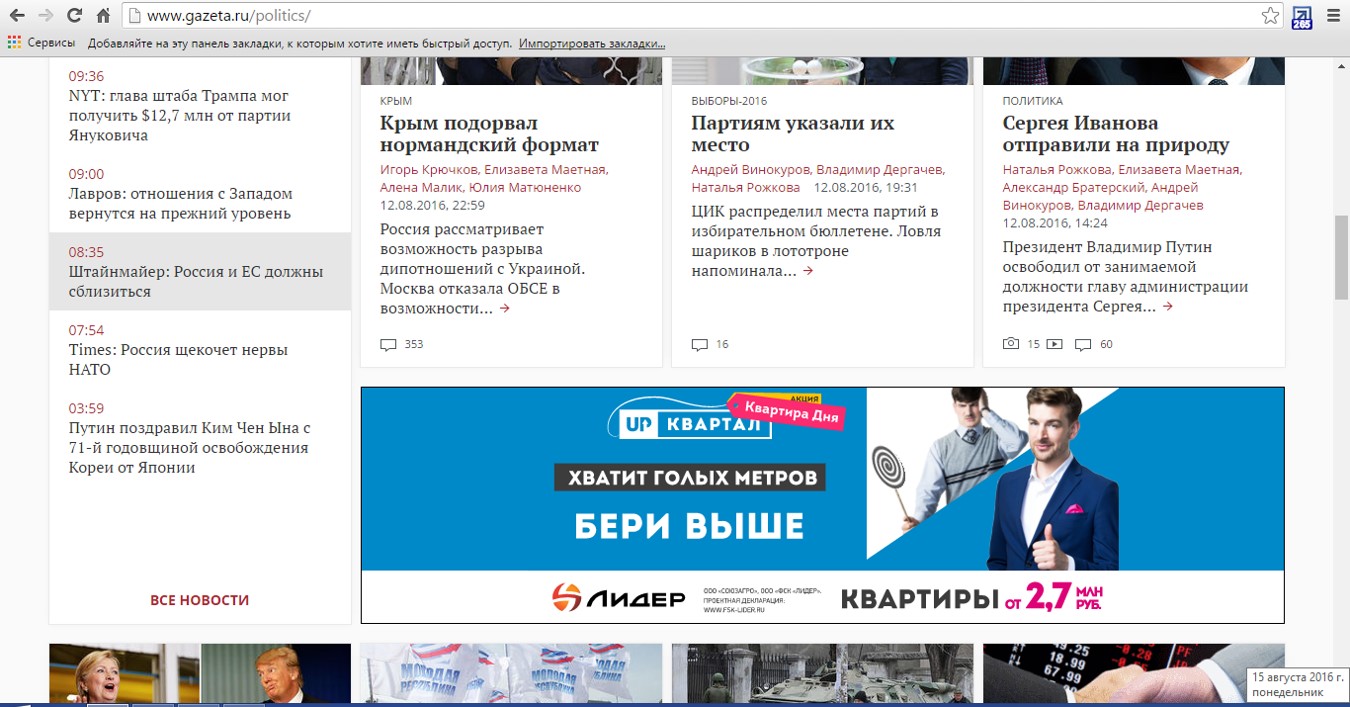Viewport: 1350px width, 707px height.
Task: Expand the Путин article via red arrow
Action: tap(1168, 307)
